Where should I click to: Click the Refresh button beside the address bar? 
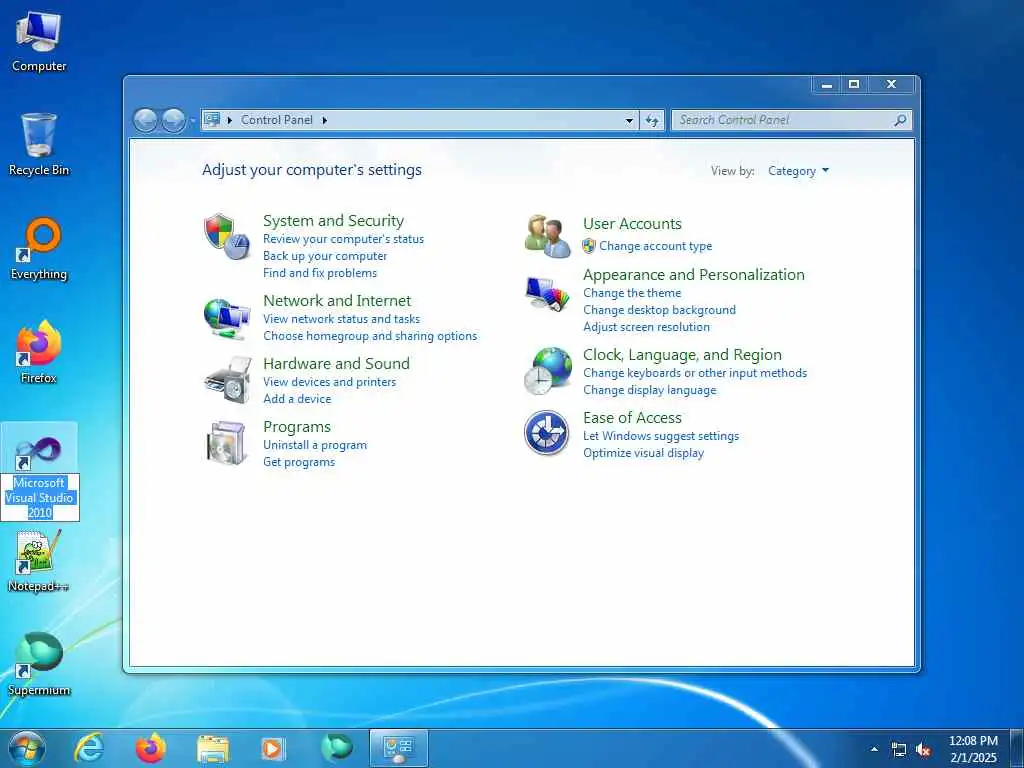click(652, 120)
